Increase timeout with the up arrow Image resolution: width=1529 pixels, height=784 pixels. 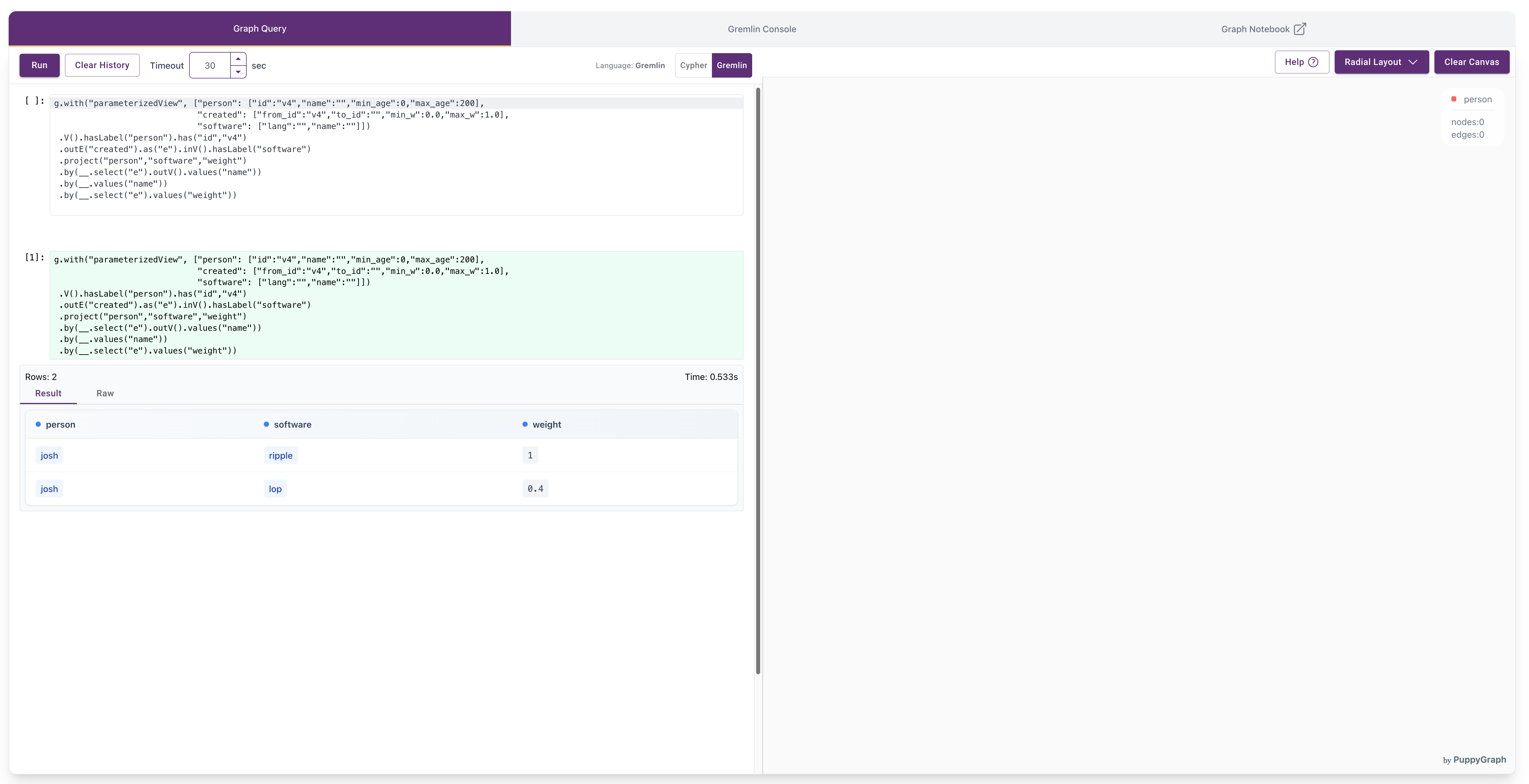[x=238, y=59]
